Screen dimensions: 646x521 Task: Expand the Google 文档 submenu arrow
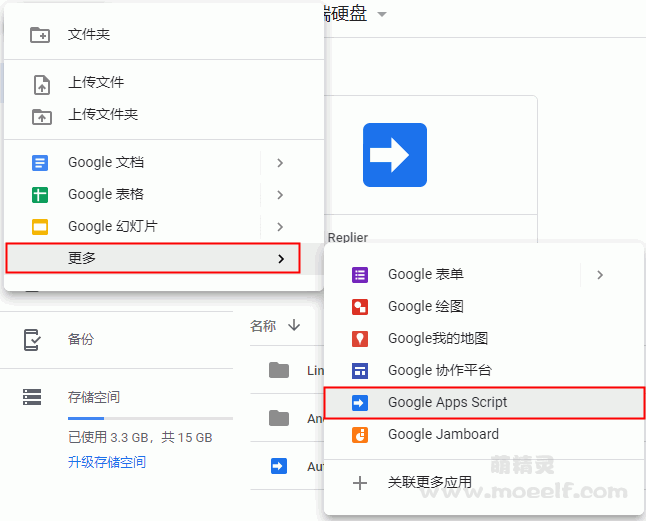point(280,163)
